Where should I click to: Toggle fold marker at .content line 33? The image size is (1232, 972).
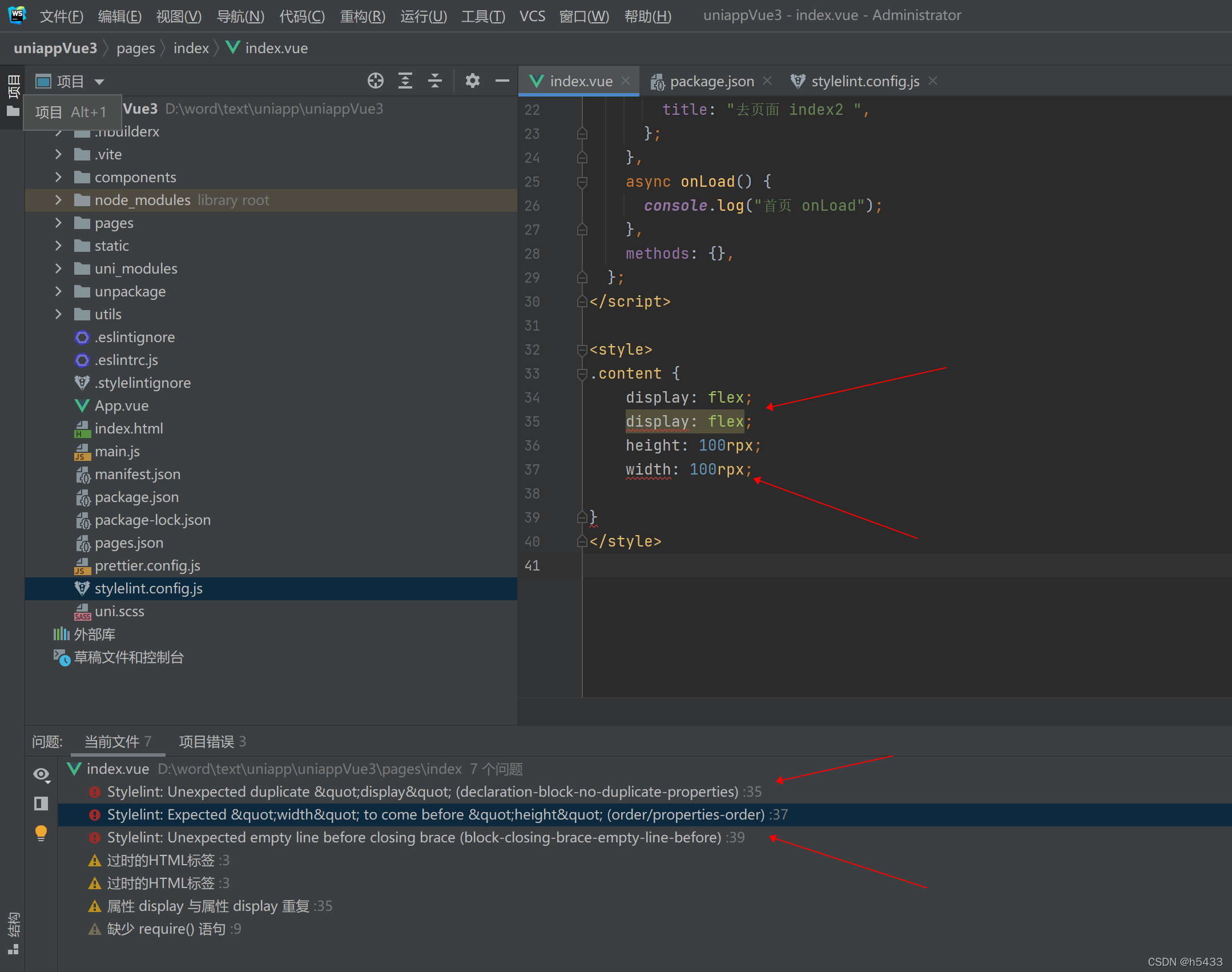pyautogui.click(x=582, y=374)
